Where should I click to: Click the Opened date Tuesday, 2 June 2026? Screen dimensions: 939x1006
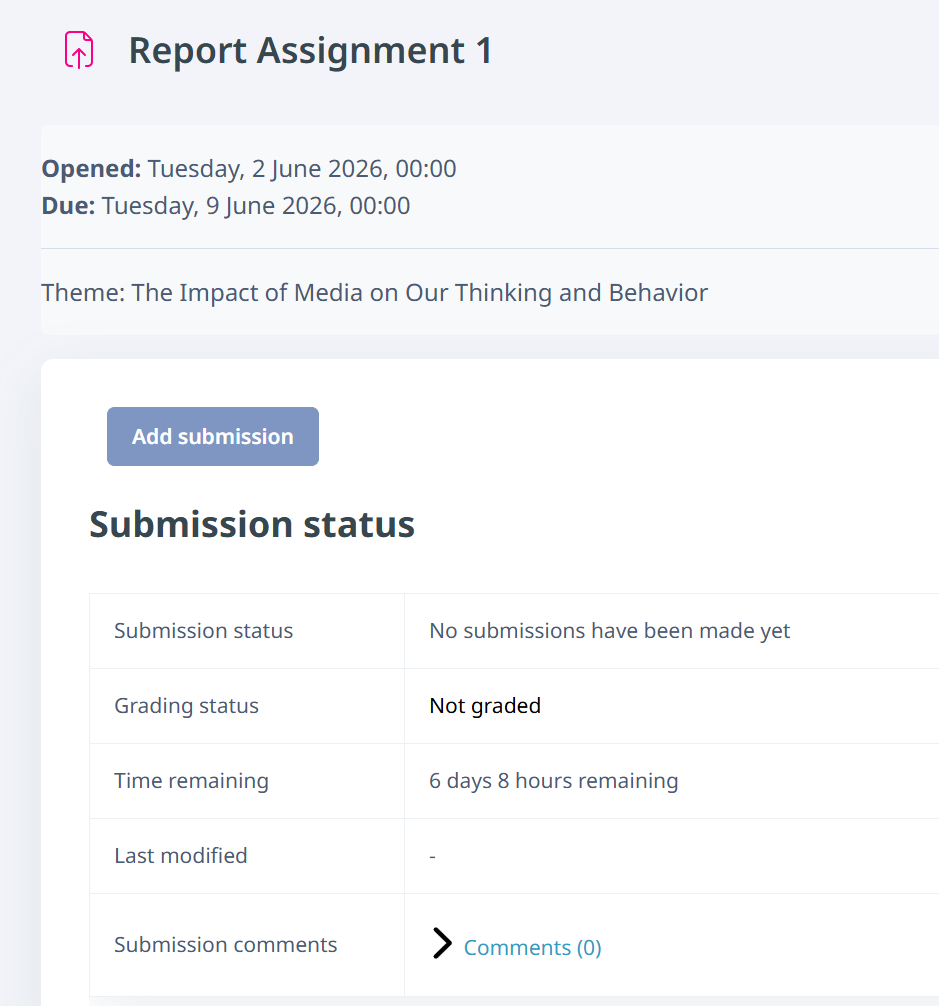(x=302, y=169)
